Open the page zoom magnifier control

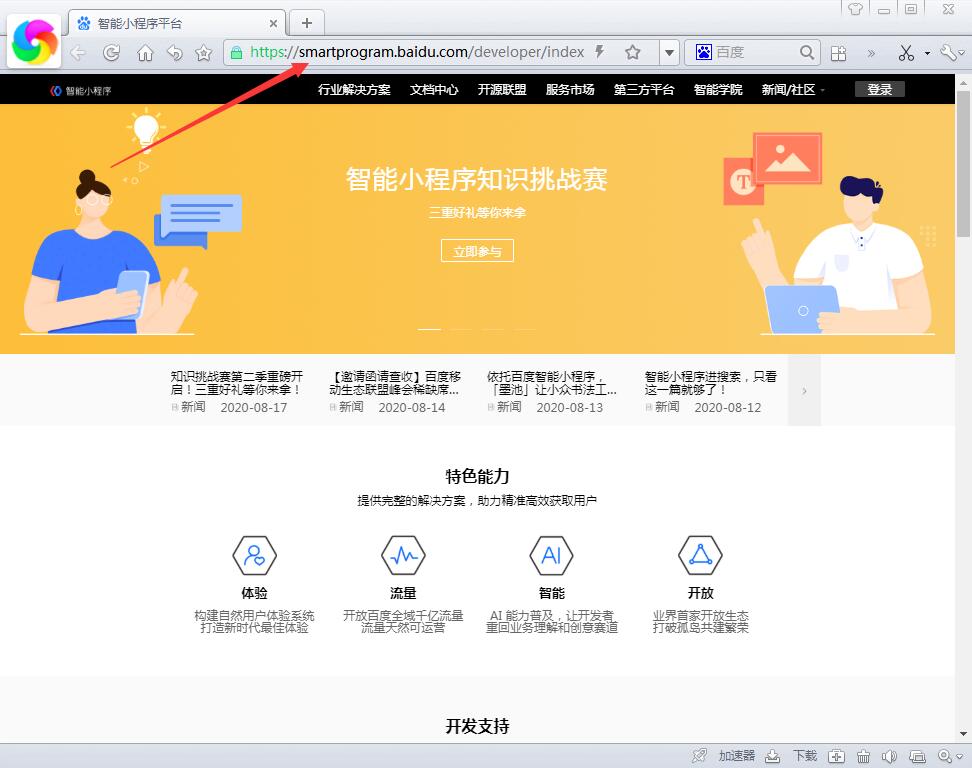point(945,756)
